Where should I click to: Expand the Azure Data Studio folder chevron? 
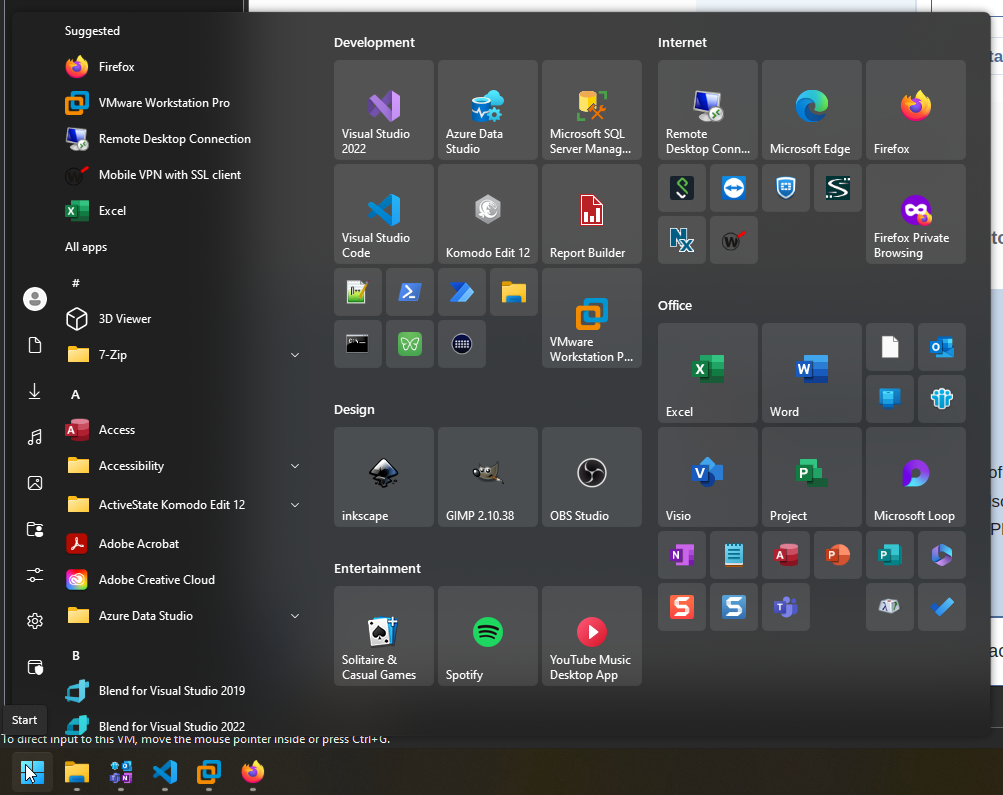pos(295,616)
